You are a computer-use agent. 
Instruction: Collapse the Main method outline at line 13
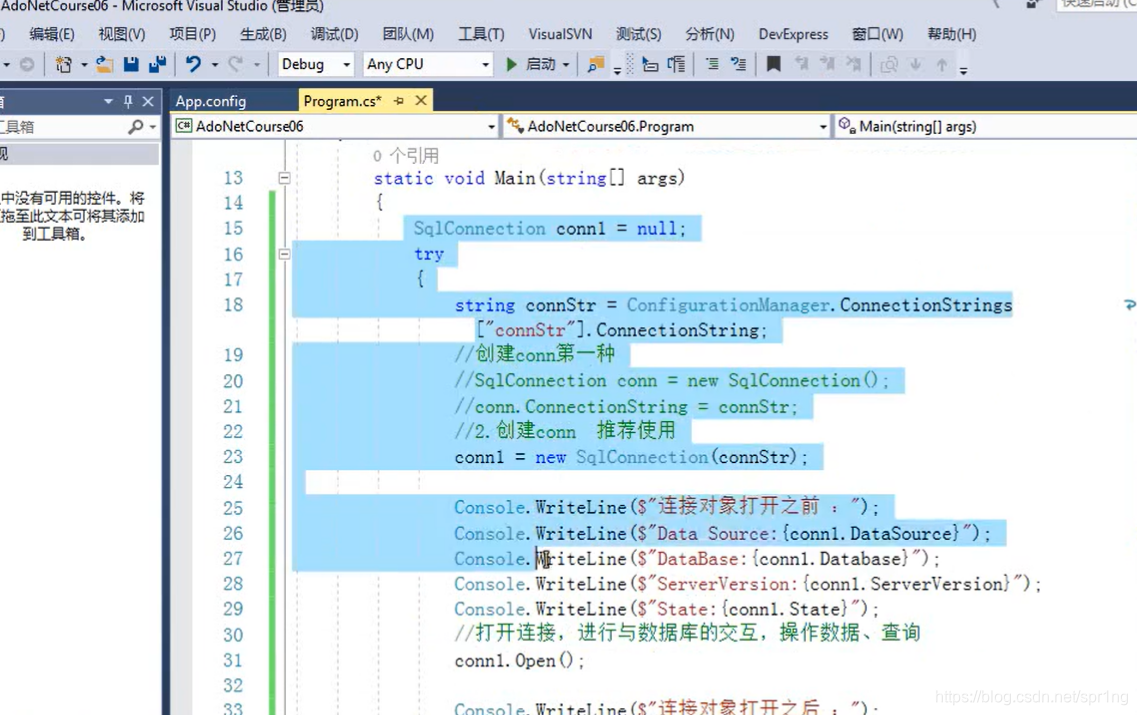284,178
